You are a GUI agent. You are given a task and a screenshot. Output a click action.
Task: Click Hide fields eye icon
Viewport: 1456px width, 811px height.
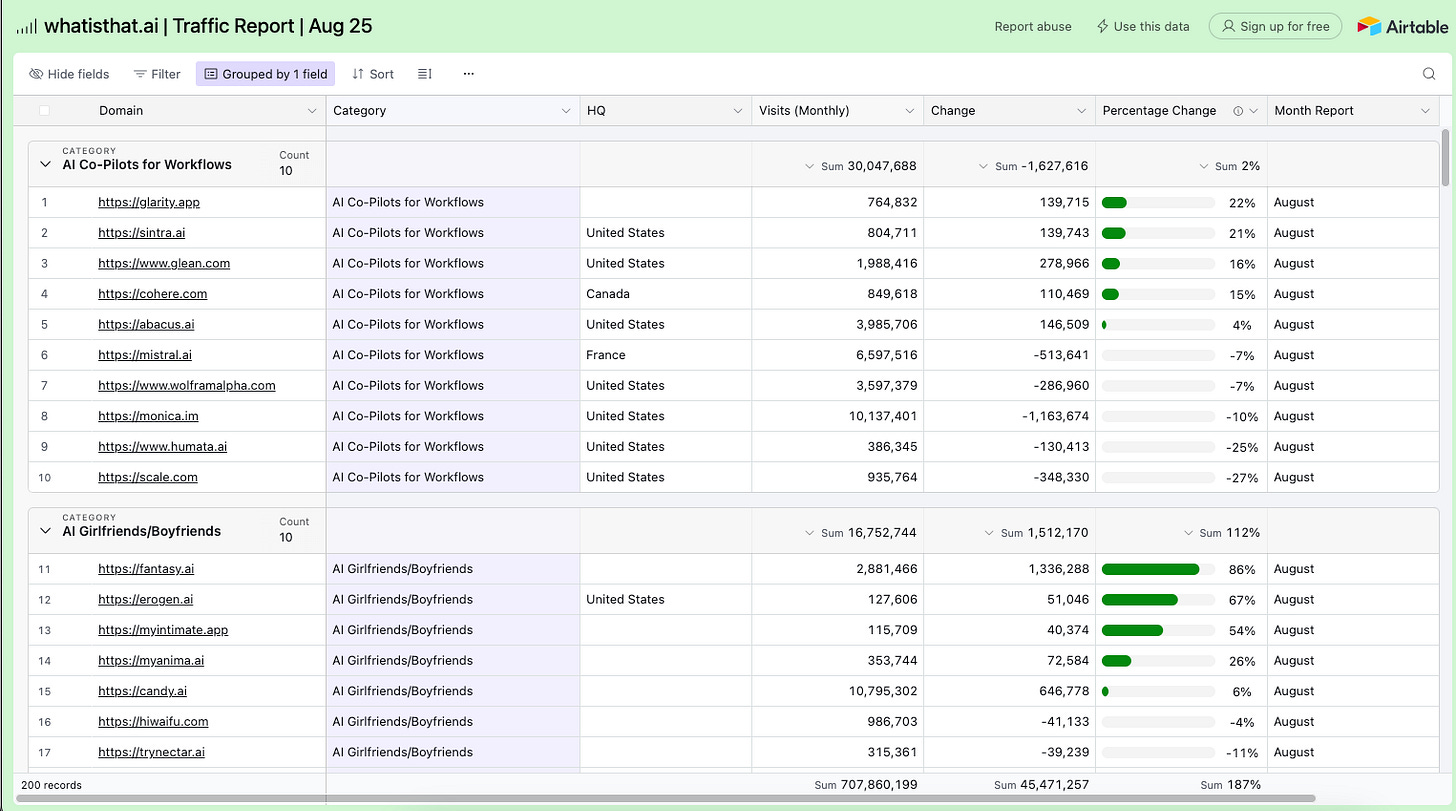click(x=37, y=74)
